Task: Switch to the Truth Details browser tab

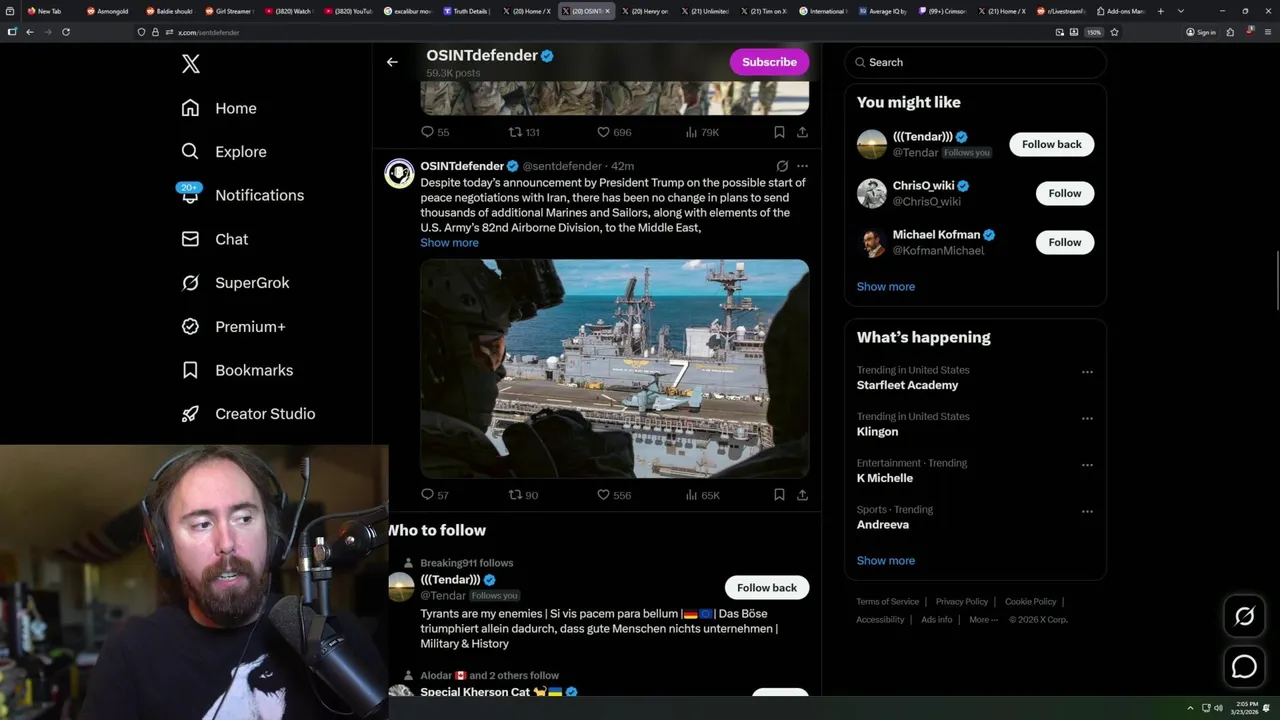Action: (x=467, y=11)
